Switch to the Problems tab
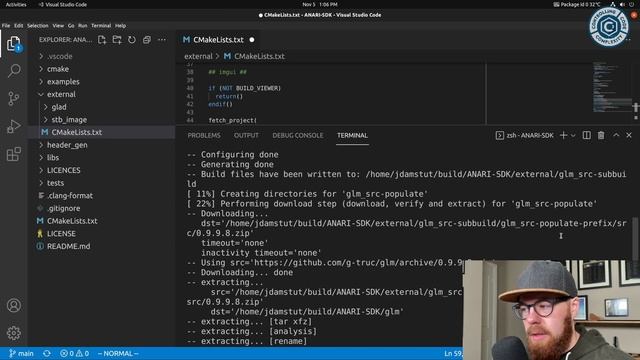Image resolution: width=640 pixels, height=360 pixels. point(204,136)
